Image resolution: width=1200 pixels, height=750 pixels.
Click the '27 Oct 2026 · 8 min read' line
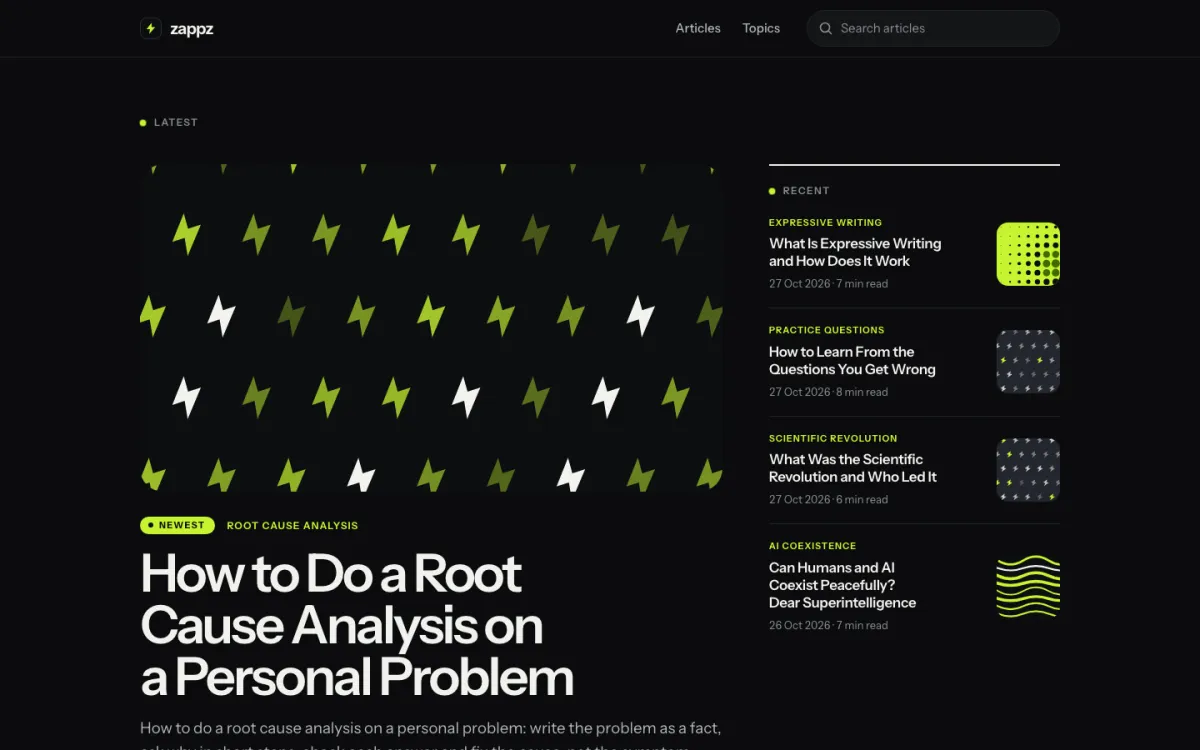[x=828, y=392]
